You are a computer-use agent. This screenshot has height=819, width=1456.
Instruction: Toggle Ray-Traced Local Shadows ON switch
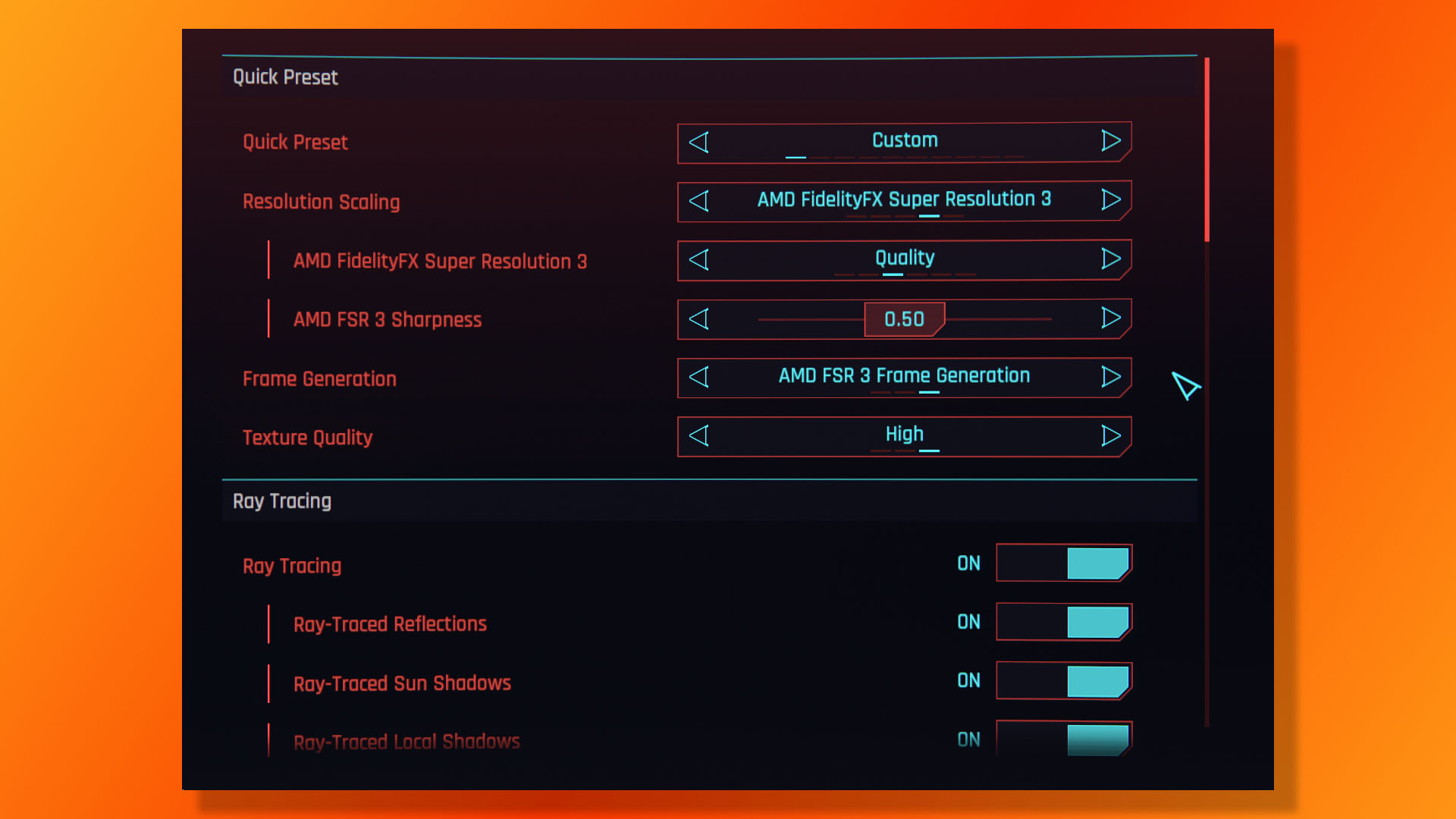coord(1065,740)
